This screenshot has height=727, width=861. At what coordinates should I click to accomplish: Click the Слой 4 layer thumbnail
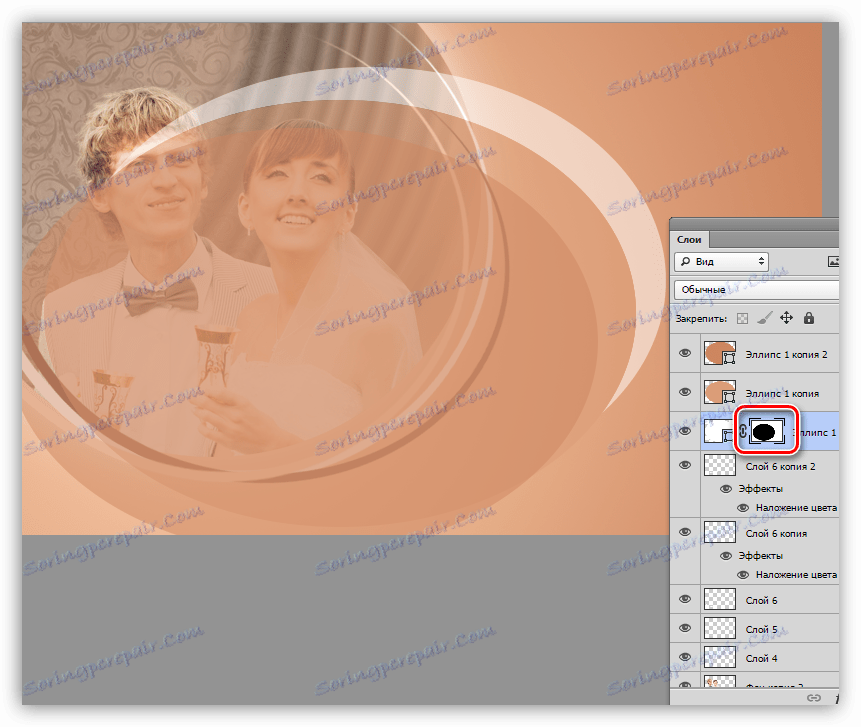click(720, 658)
